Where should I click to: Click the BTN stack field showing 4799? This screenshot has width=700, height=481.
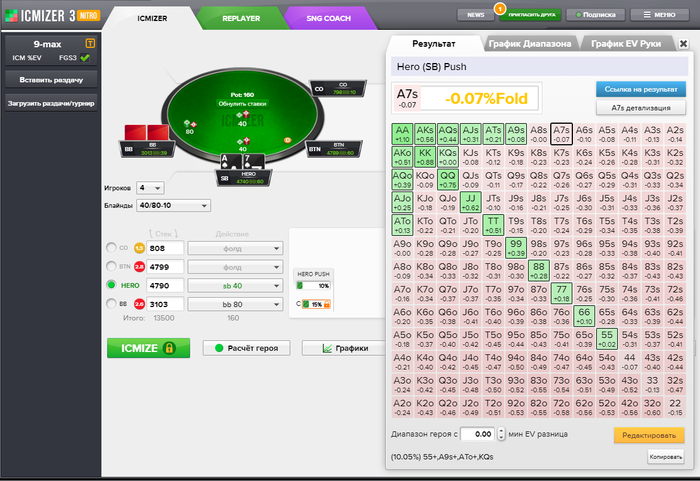click(165, 267)
